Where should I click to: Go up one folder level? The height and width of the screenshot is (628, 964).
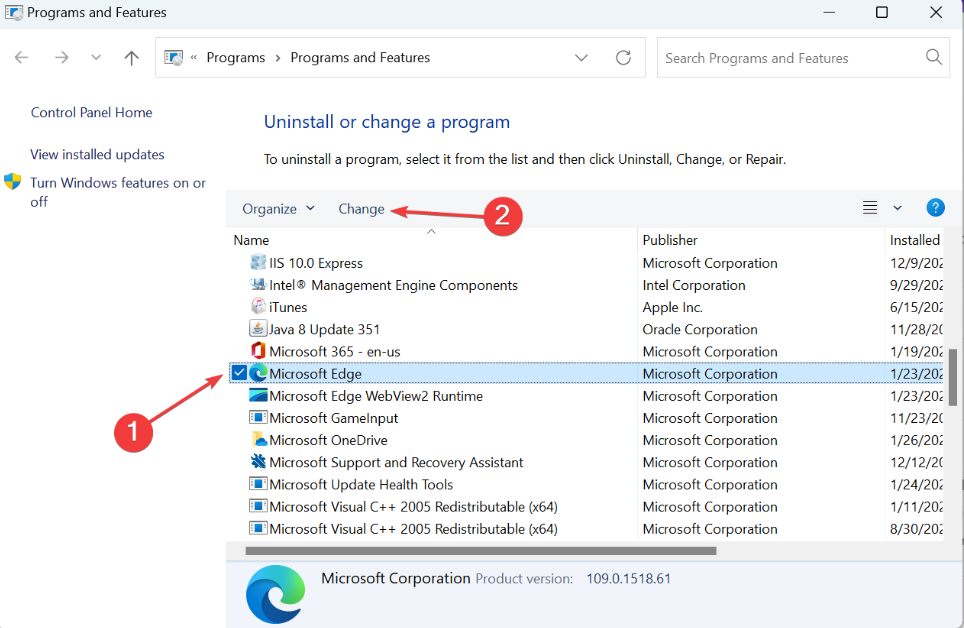pyautogui.click(x=131, y=57)
